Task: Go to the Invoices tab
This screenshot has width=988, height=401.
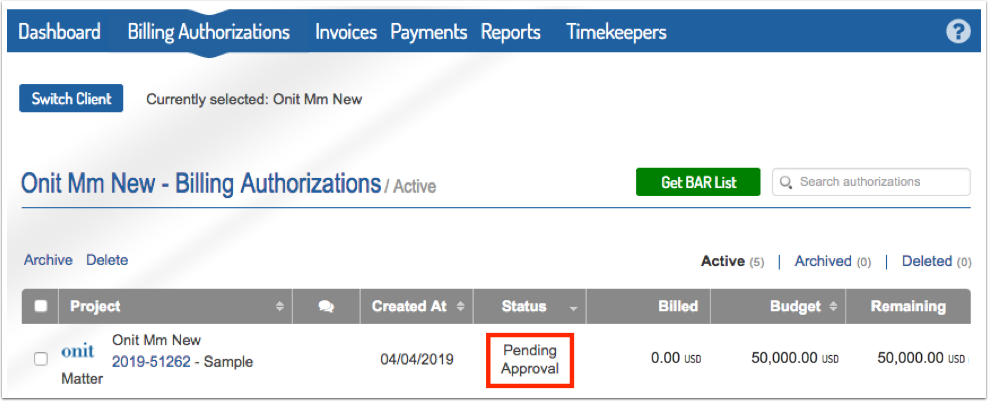Action: pos(346,32)
